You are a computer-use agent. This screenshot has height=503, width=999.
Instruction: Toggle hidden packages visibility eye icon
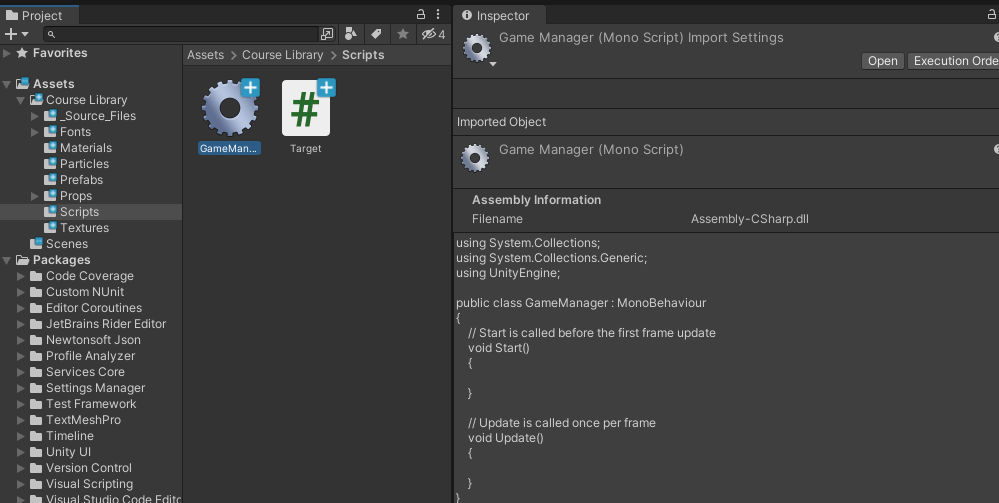[x=433, y=34]
